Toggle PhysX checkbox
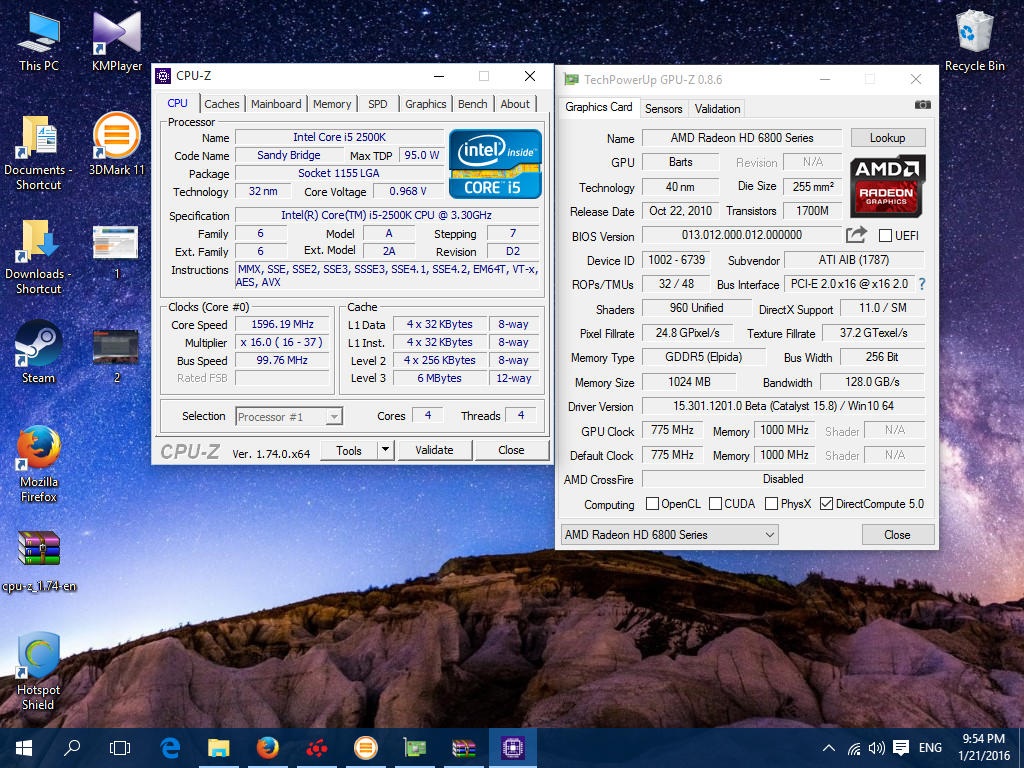 click(x=771, y=504)
